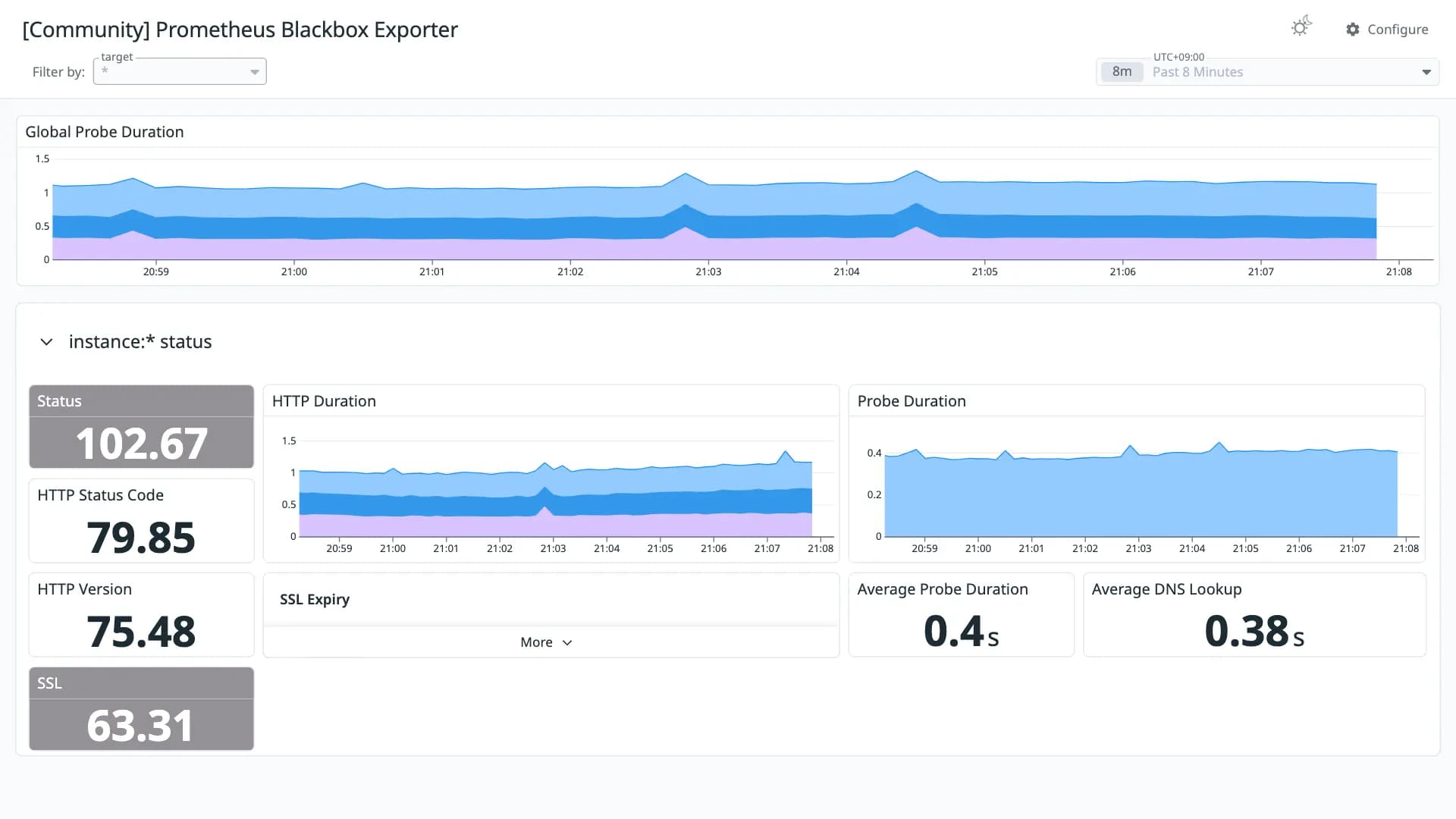Screen dimensions: 1456x819
Task: Click the Average DNS Lookup value 0.38s
Action: pyautogui.click(x=1254, y=631)
